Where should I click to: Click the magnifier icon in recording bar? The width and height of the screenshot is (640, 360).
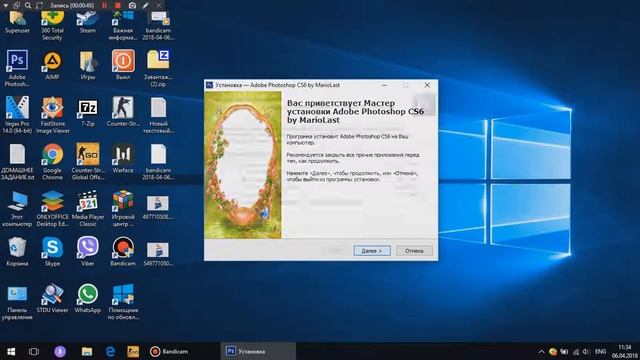[28, 5]
